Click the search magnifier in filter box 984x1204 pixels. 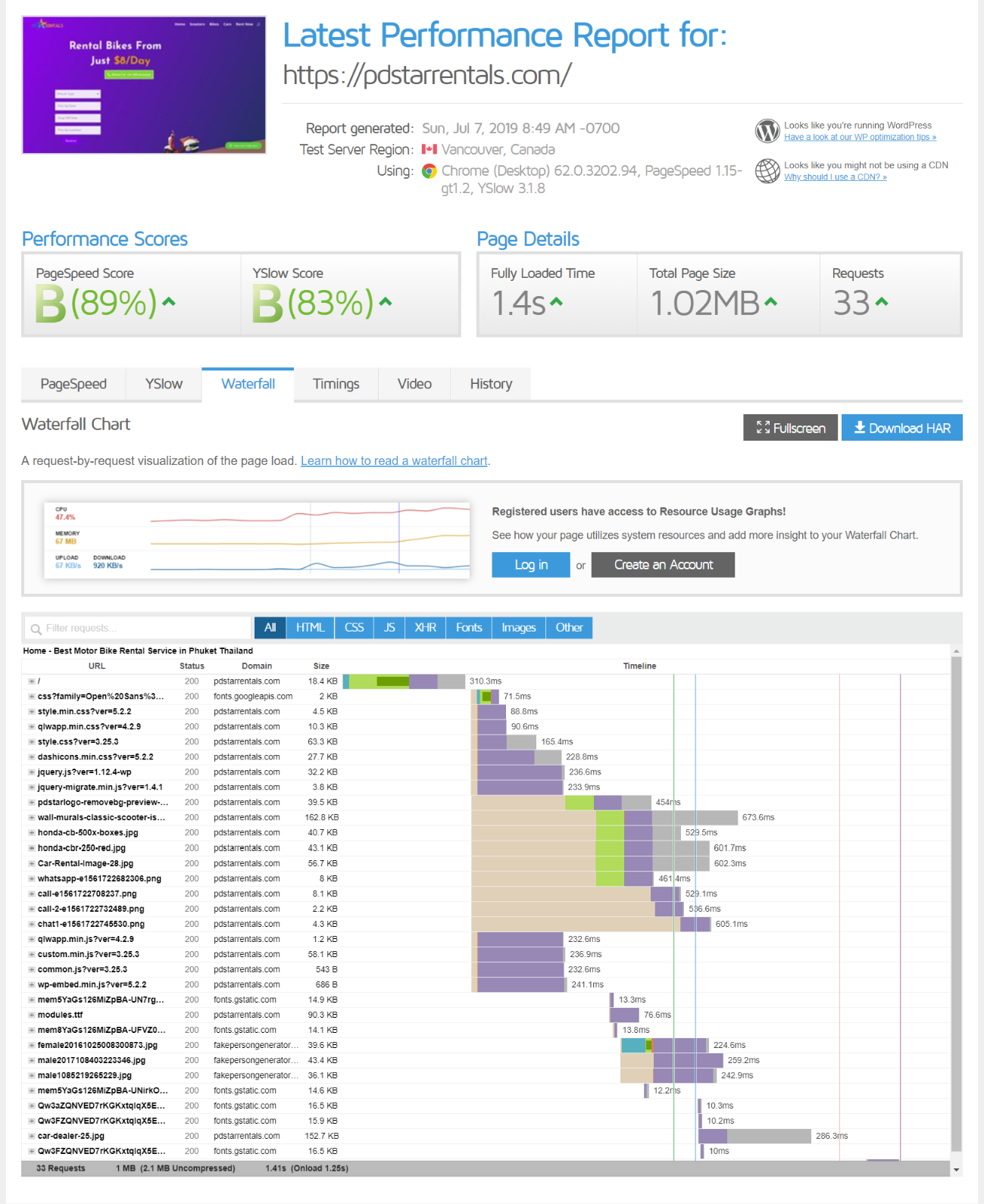click(x=36, y=629)
